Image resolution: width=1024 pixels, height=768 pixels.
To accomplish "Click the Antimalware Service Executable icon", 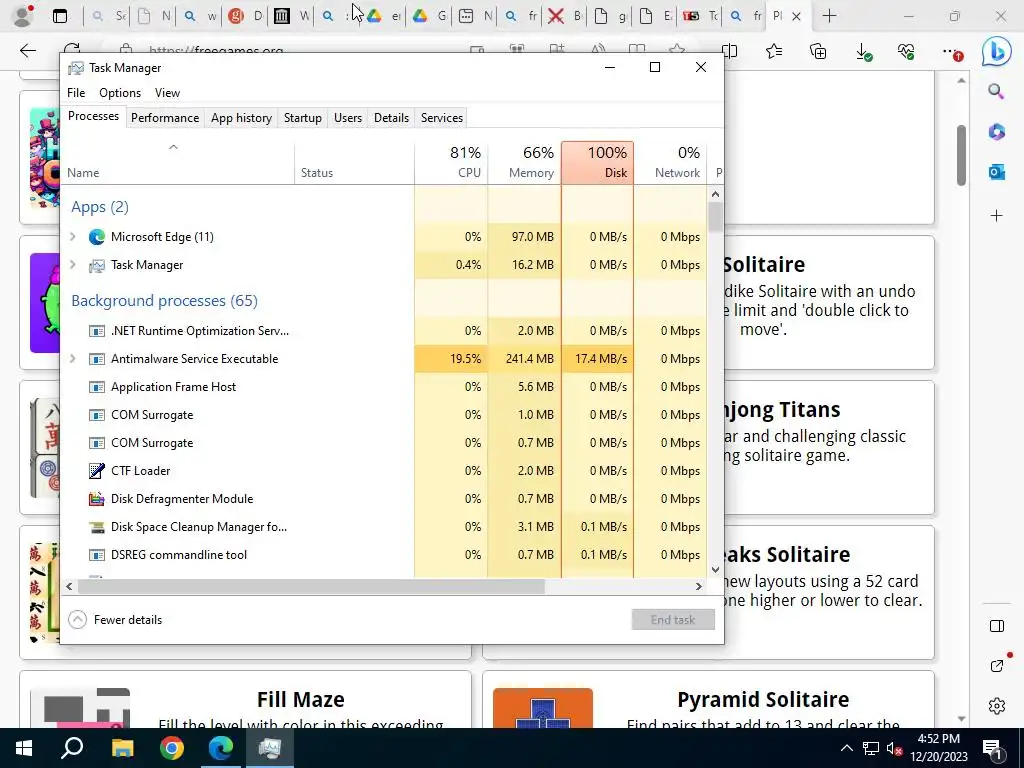I will point(97,359).
